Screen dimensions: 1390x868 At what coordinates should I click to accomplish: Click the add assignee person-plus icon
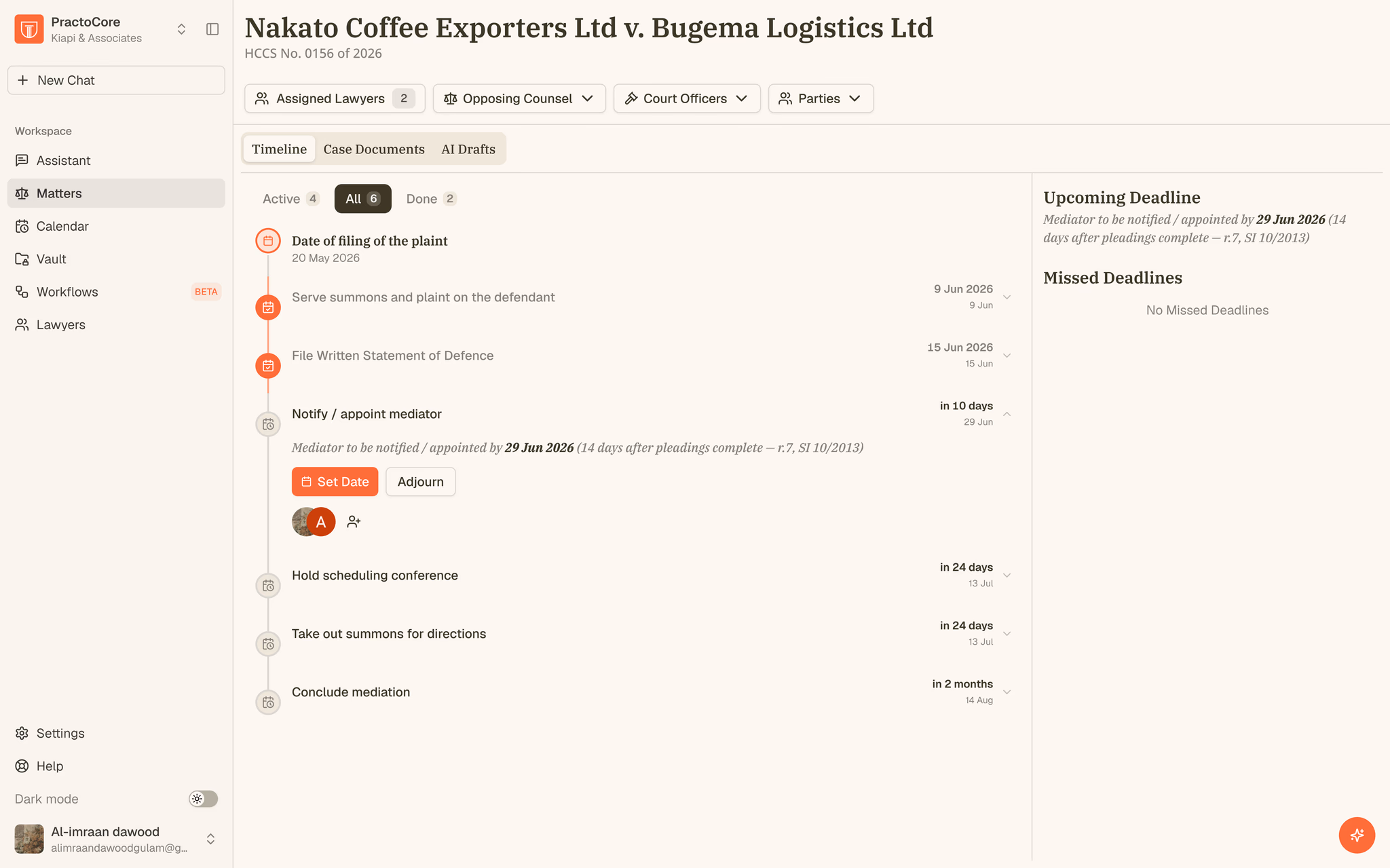(x=354, y=522)
